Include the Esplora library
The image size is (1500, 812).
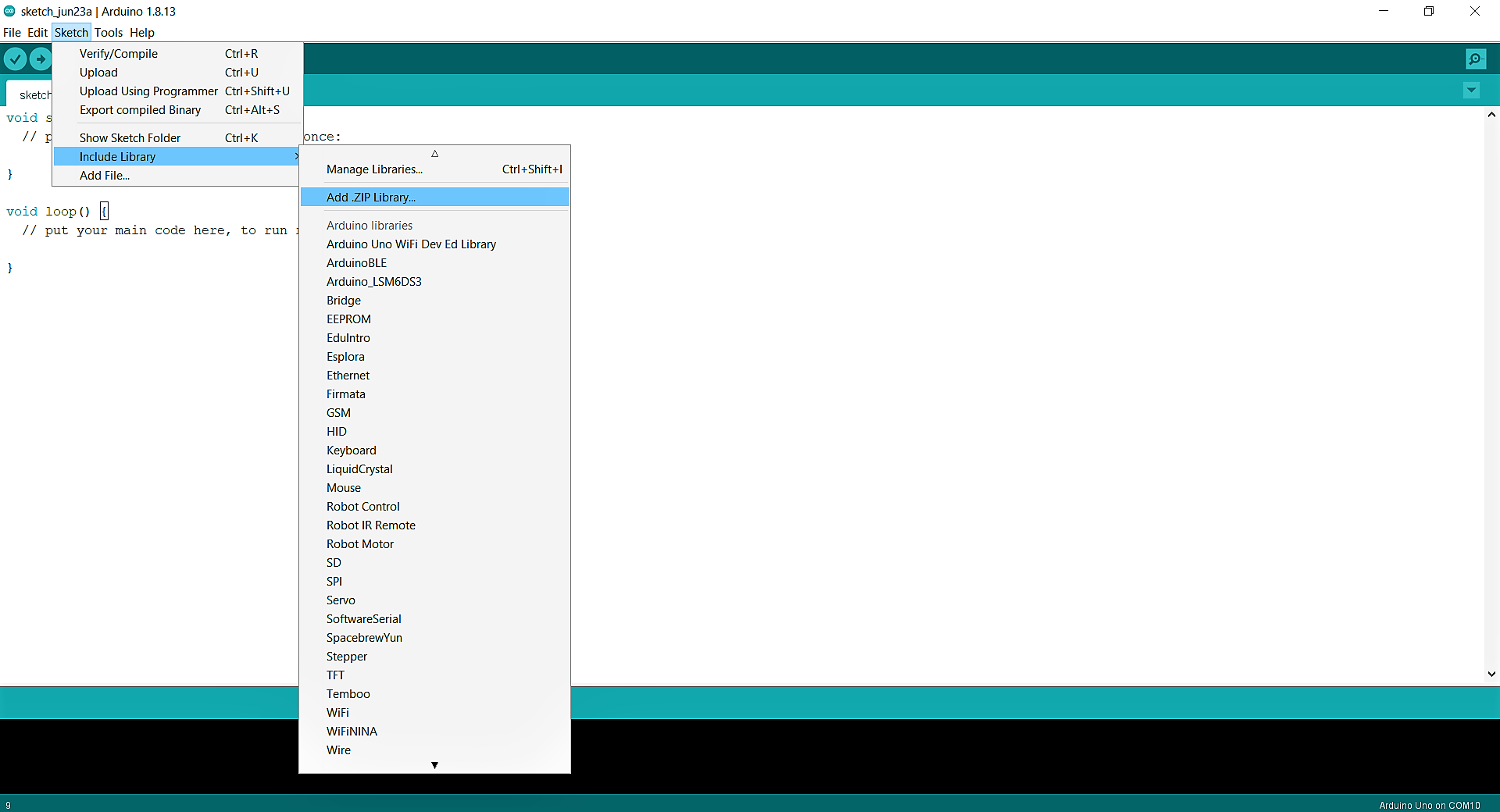click(434, 357)
